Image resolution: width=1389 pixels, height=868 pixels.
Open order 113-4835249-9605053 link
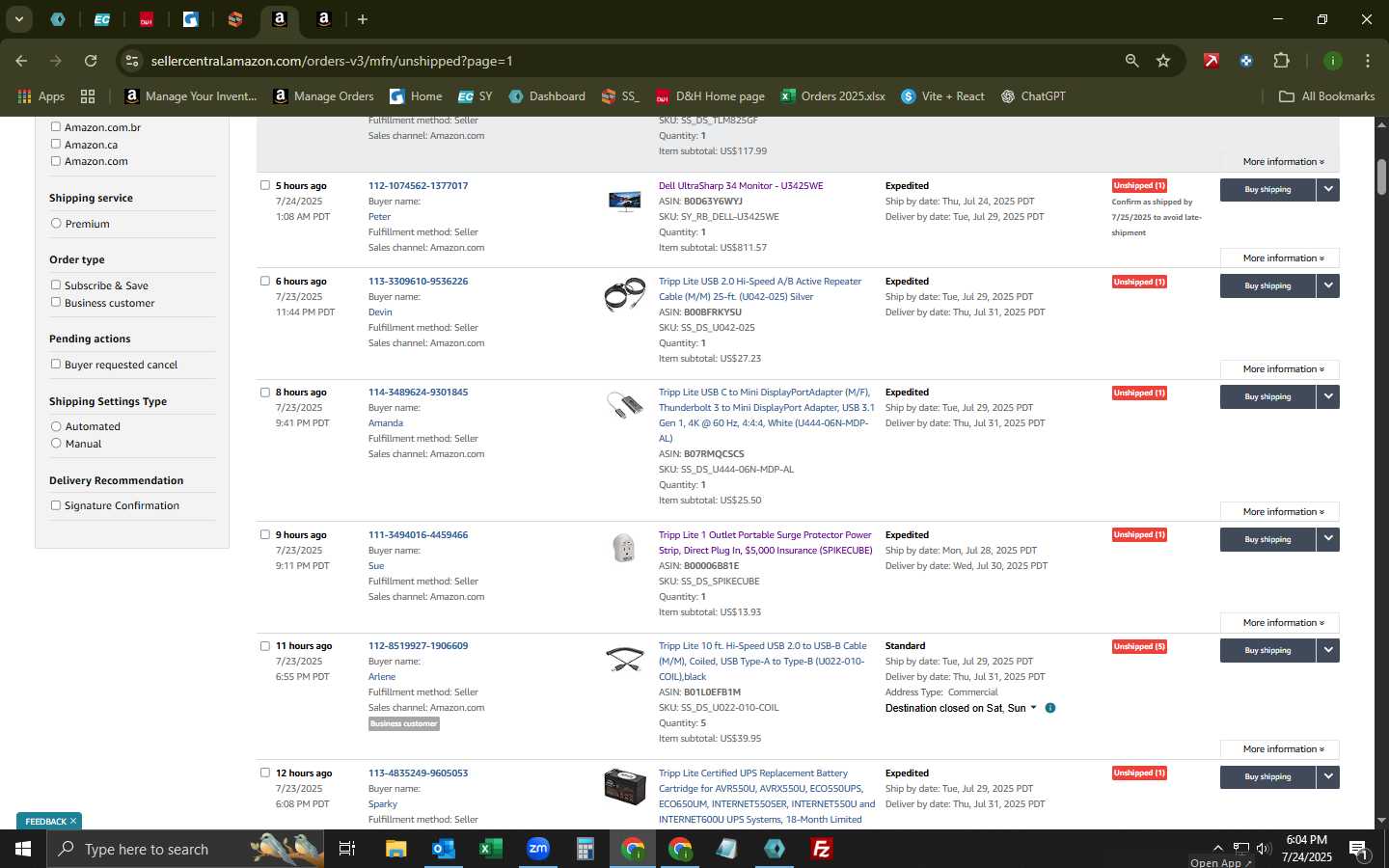click(418, 773)
